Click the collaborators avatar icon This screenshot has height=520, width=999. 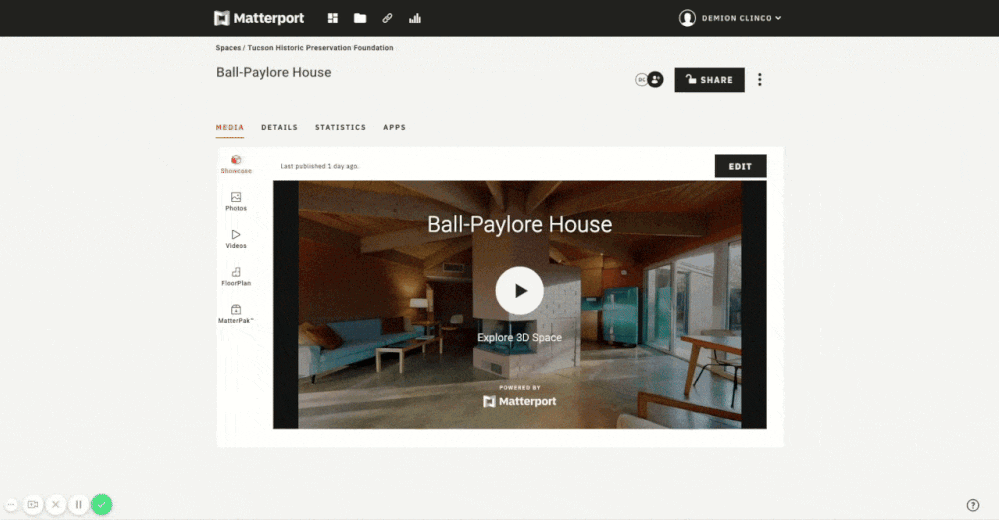point(649,80)
